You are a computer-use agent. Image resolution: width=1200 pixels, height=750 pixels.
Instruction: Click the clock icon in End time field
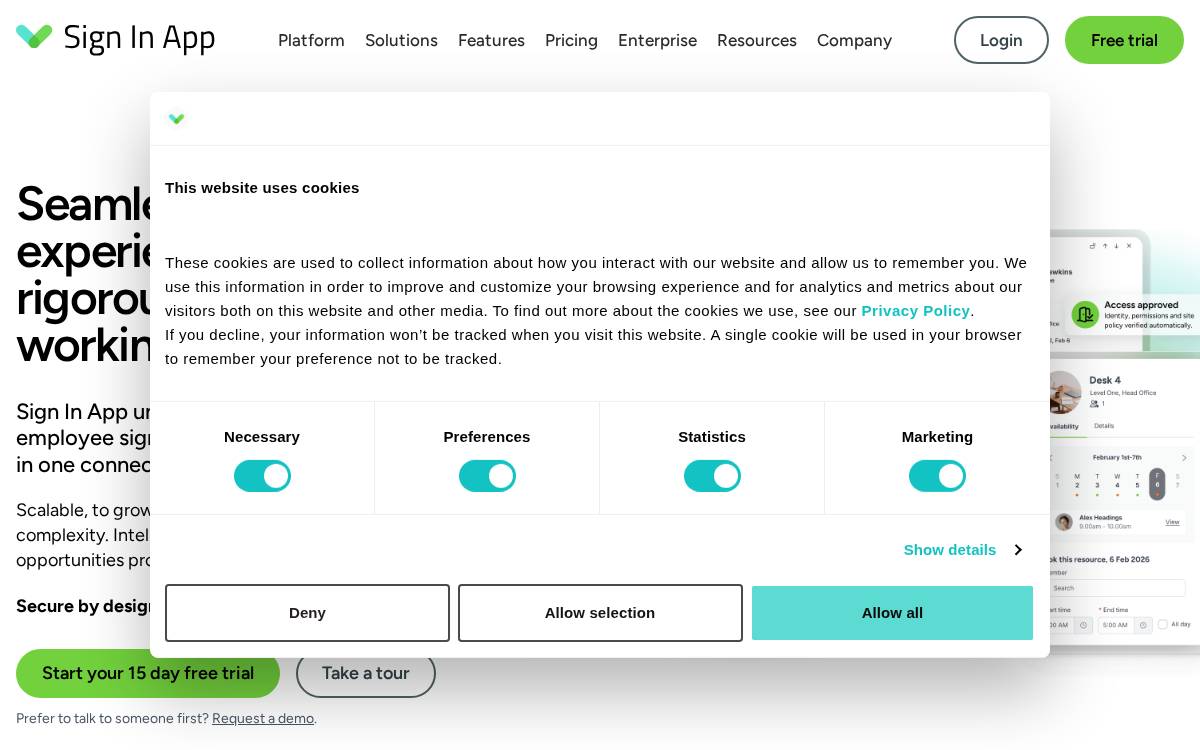[x=1143, y=625]
